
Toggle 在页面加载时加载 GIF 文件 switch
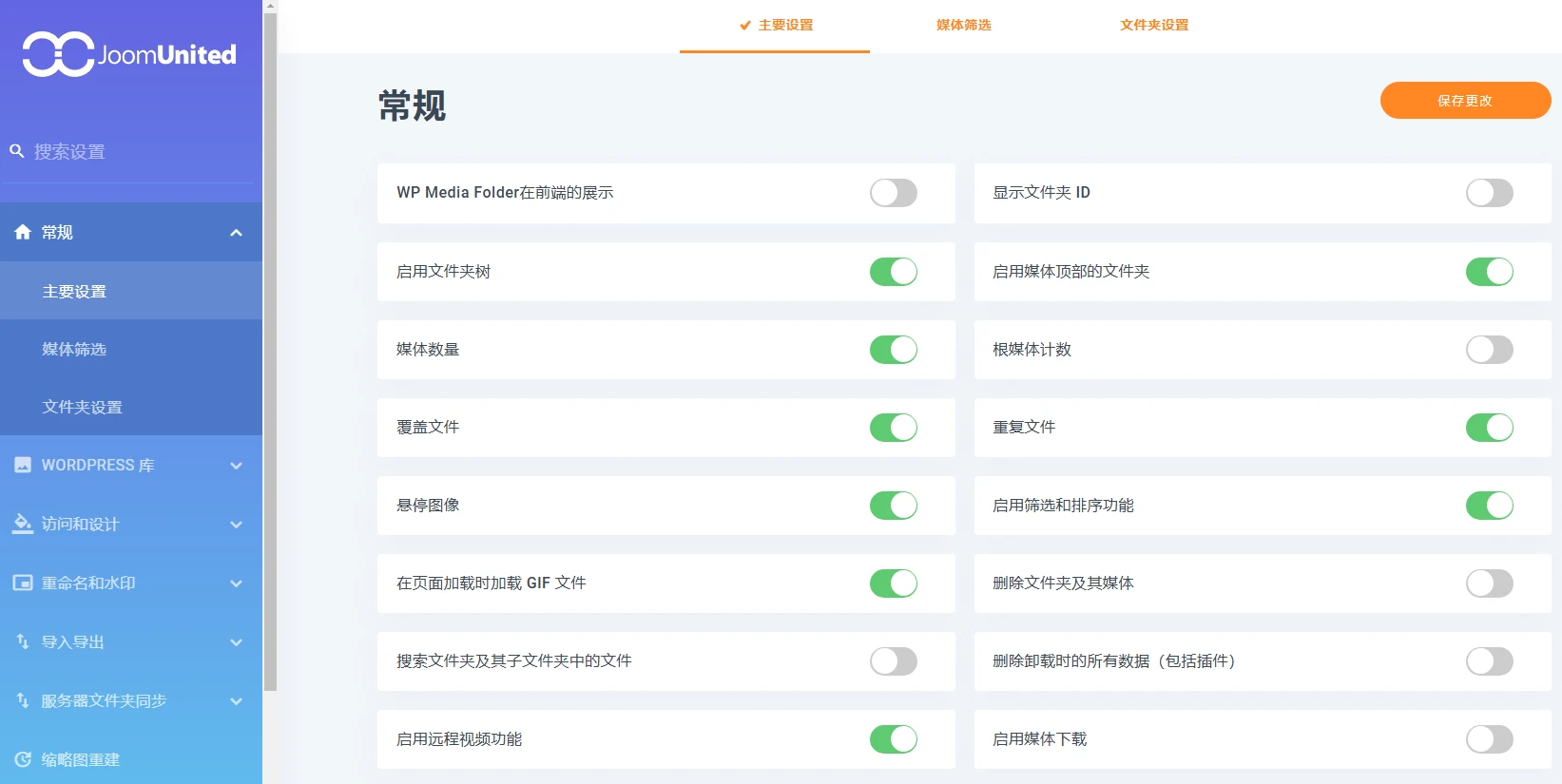[x=894, y=583]
